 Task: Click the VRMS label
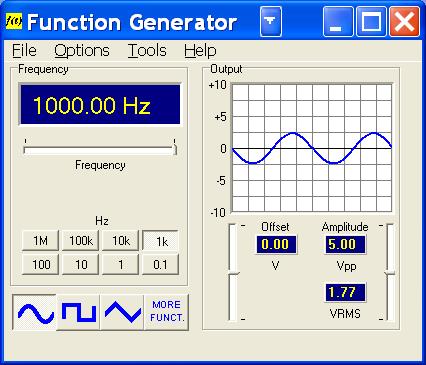tap(345, 314)
